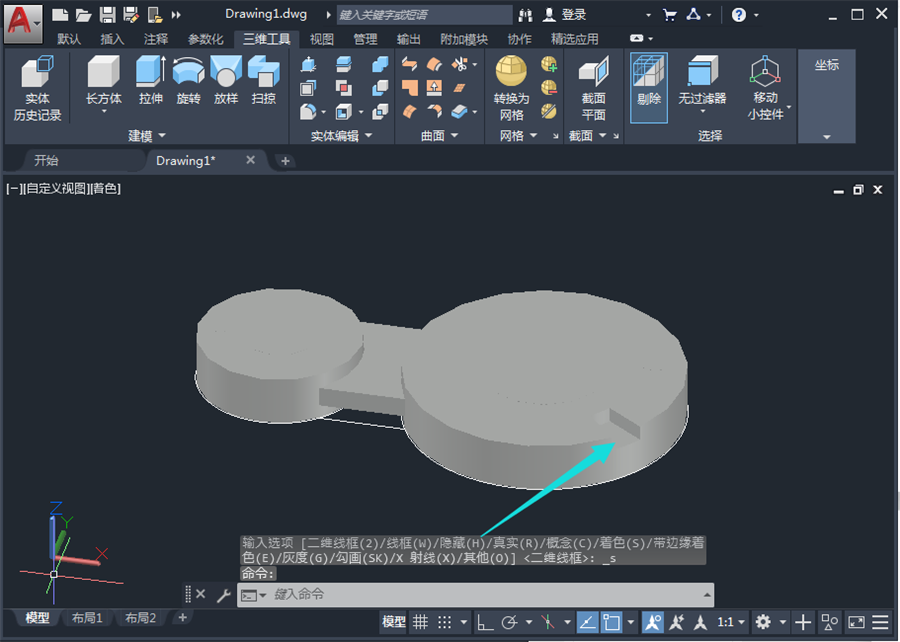Screen dimensions: 900x642
Task: Toggle polar tracking in status bar
Action: [509, 622]
